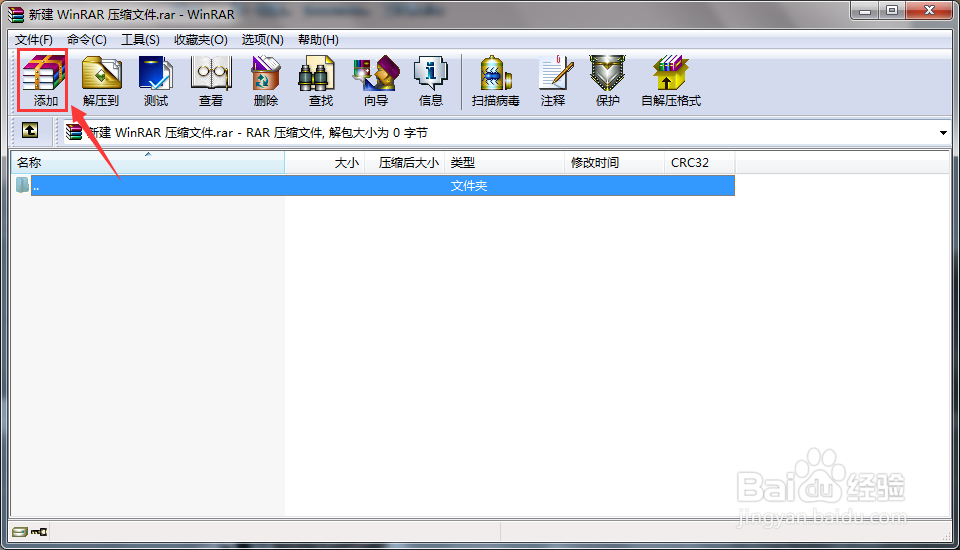Click the drive icon in status bar

pyautogui.click(x=20, y=532)
